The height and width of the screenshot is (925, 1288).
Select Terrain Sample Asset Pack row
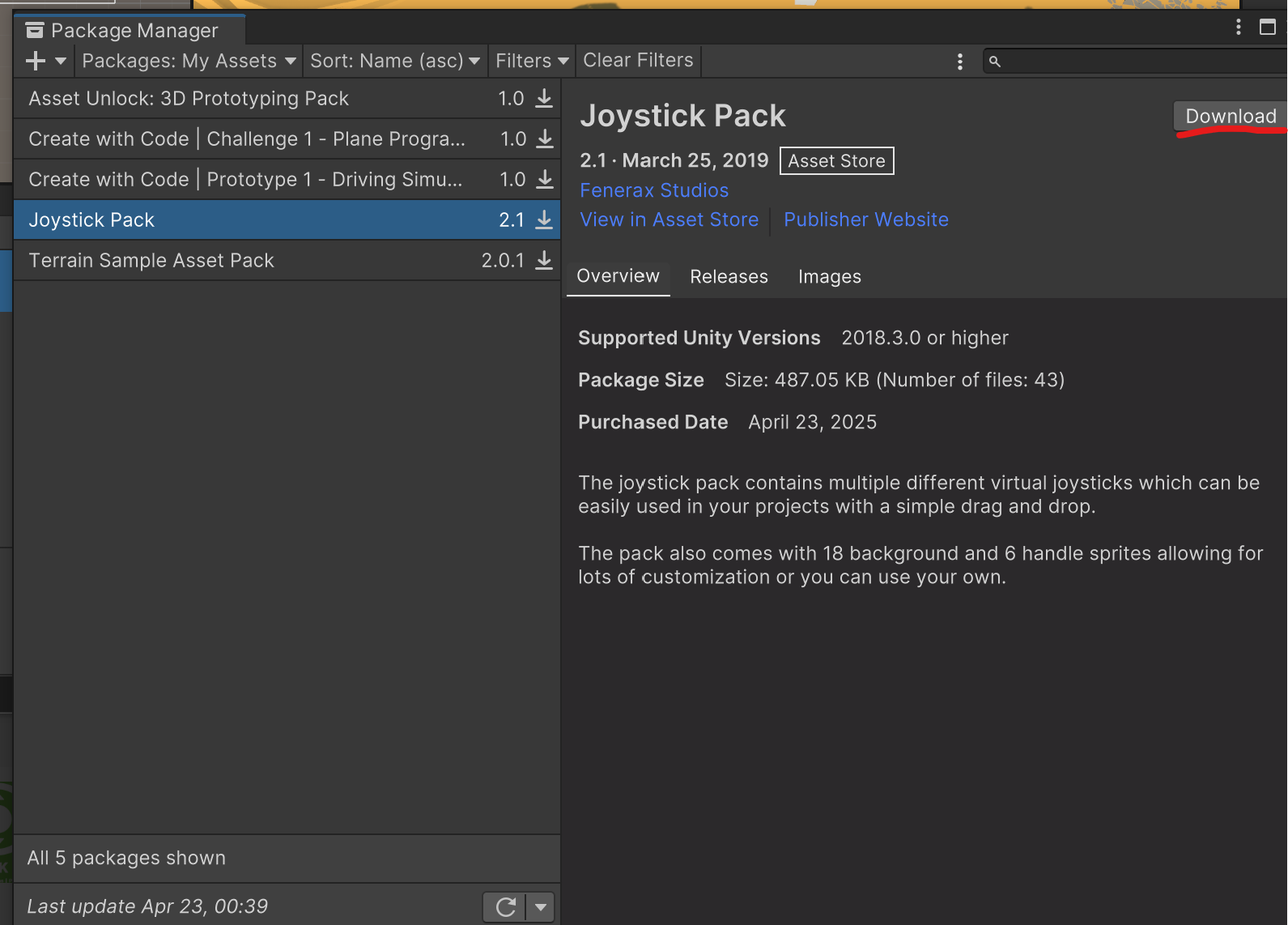(287, 261)
